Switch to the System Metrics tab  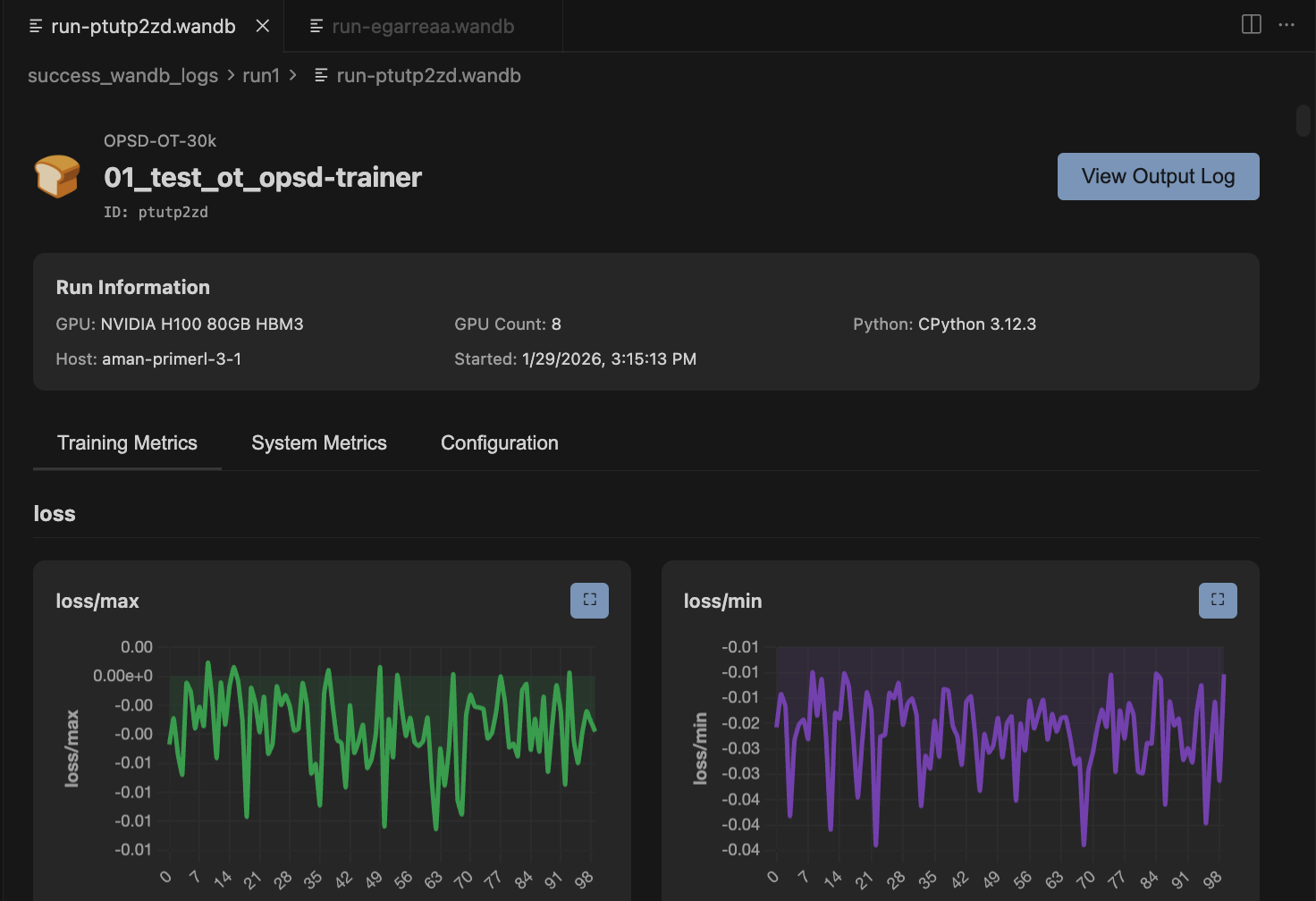click(318, 442)
